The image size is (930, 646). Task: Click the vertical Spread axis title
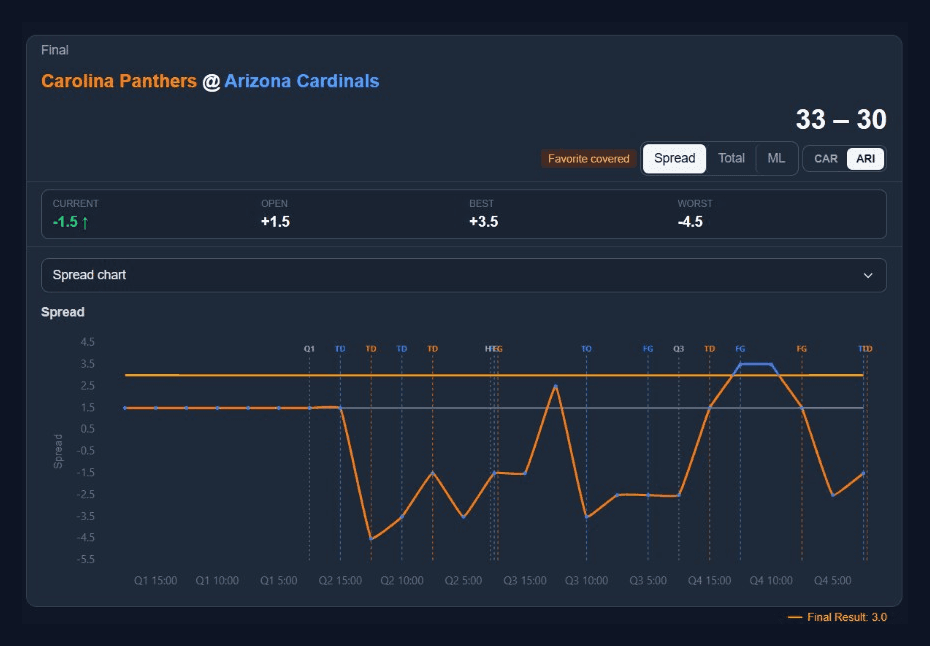58,451
